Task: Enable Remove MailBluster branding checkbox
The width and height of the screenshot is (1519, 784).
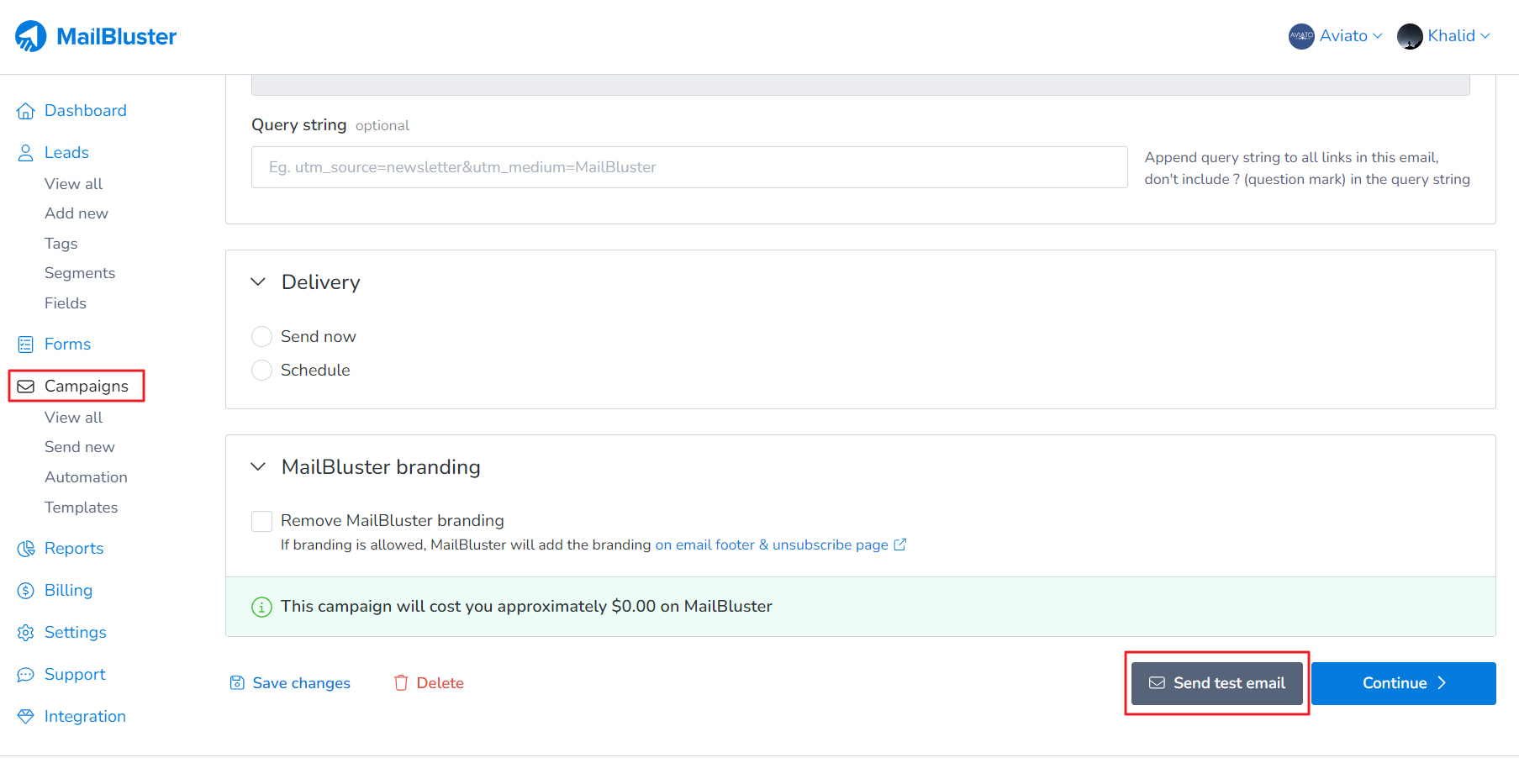Action: point(262,521)
